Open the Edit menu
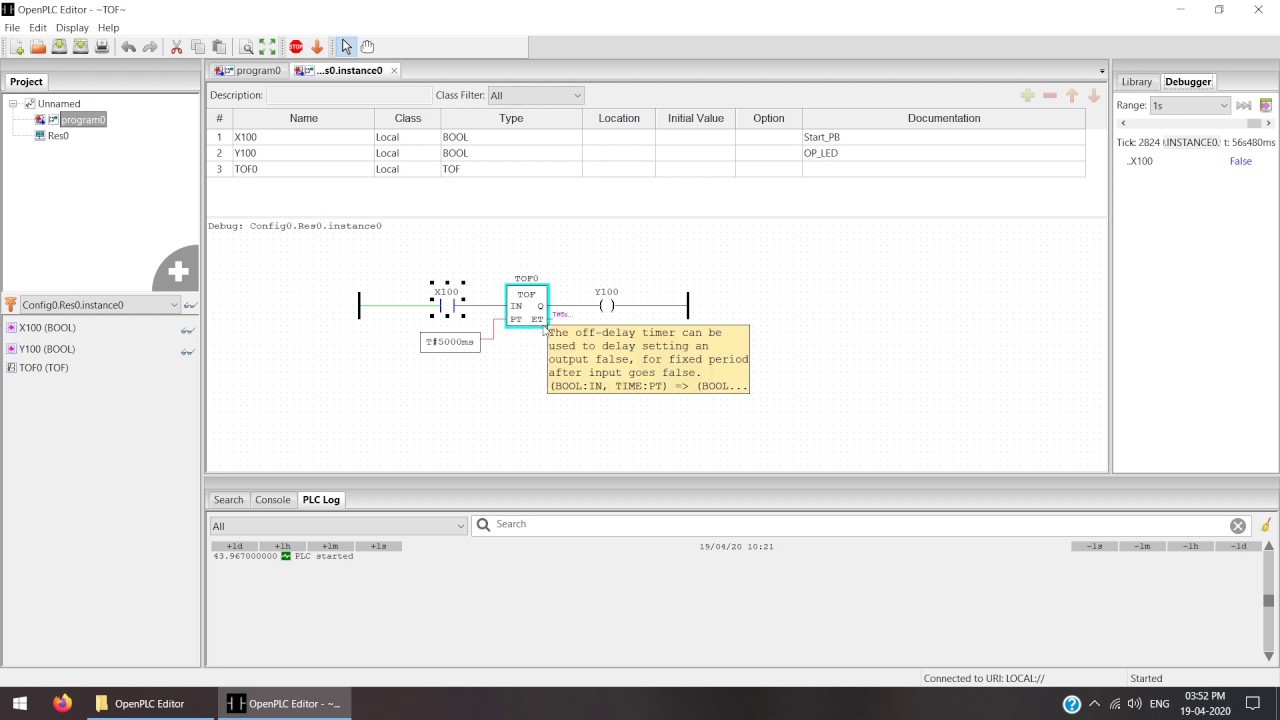Screen dimensions: 1280x720 (38, 27)
